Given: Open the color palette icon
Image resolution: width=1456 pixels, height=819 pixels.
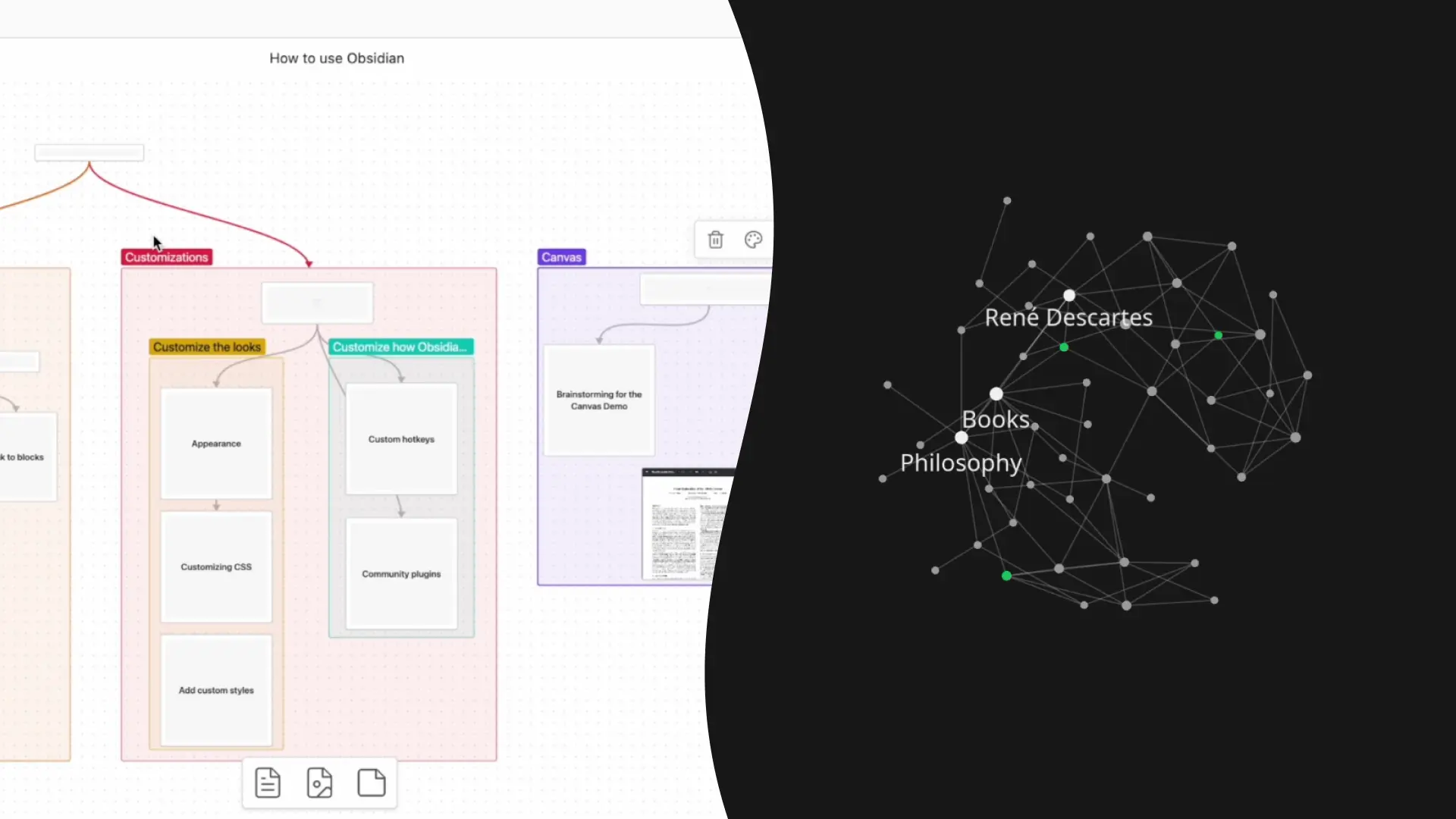Looking at the screenshot, I should tap(753, 240).
